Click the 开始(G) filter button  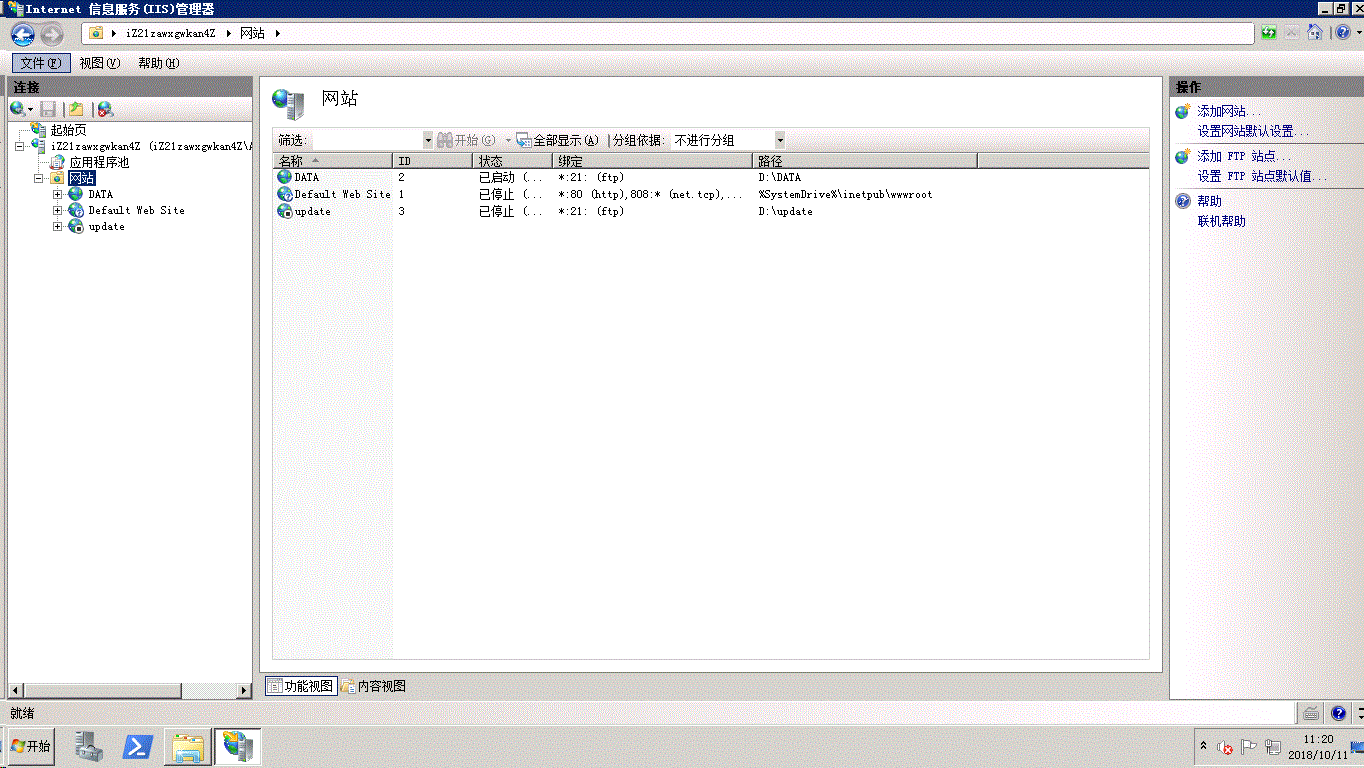point(467,141)
